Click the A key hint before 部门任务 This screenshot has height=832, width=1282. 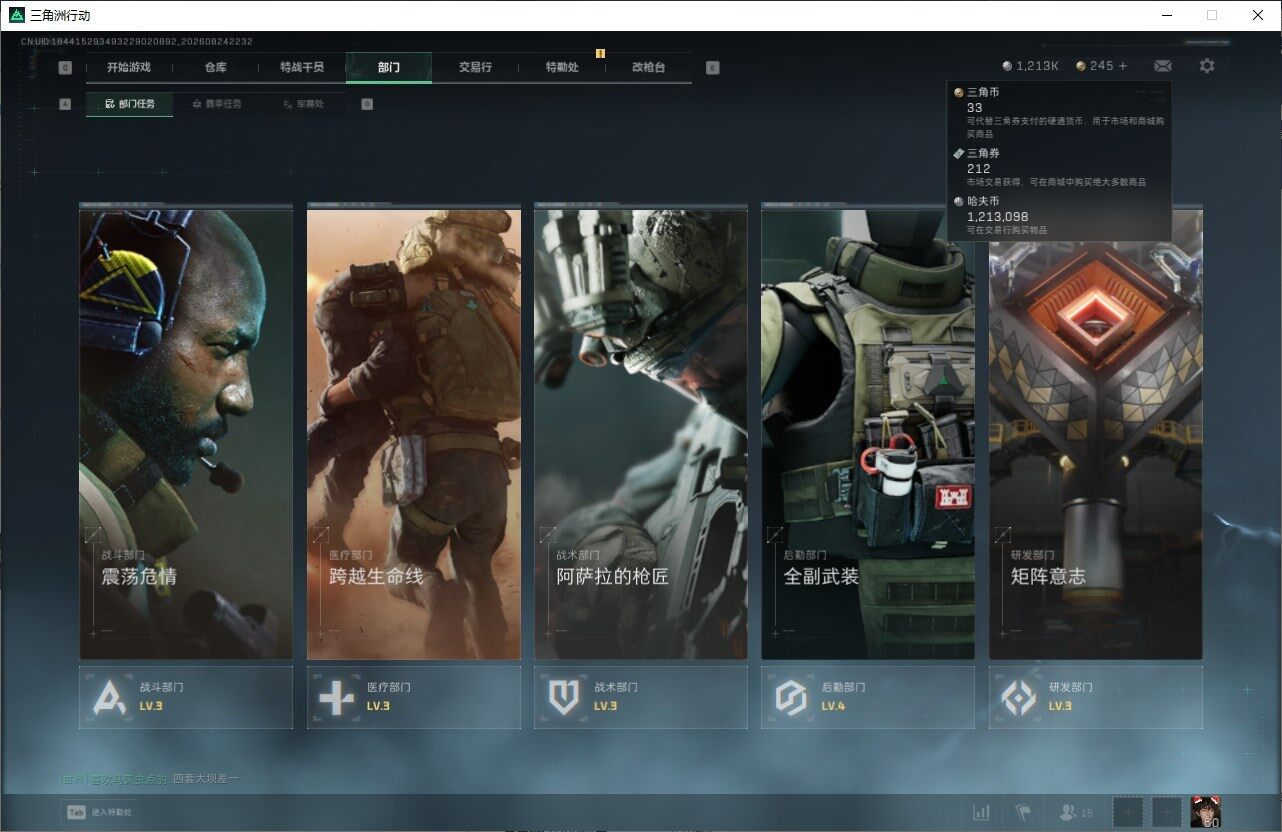(x=65, y=103)
